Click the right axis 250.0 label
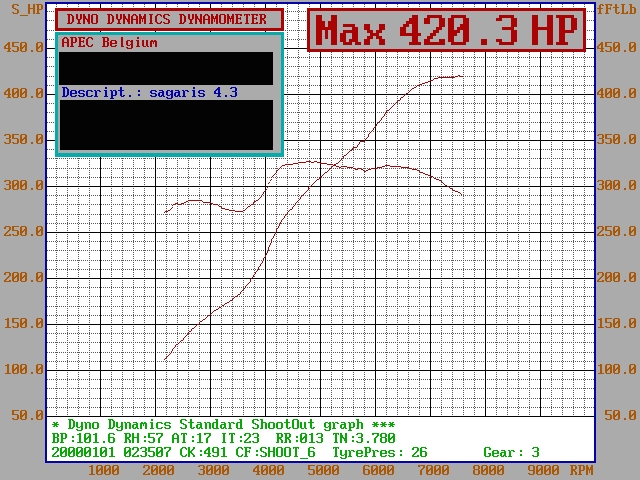The image size is (640, 480). [x=616, y=232]
